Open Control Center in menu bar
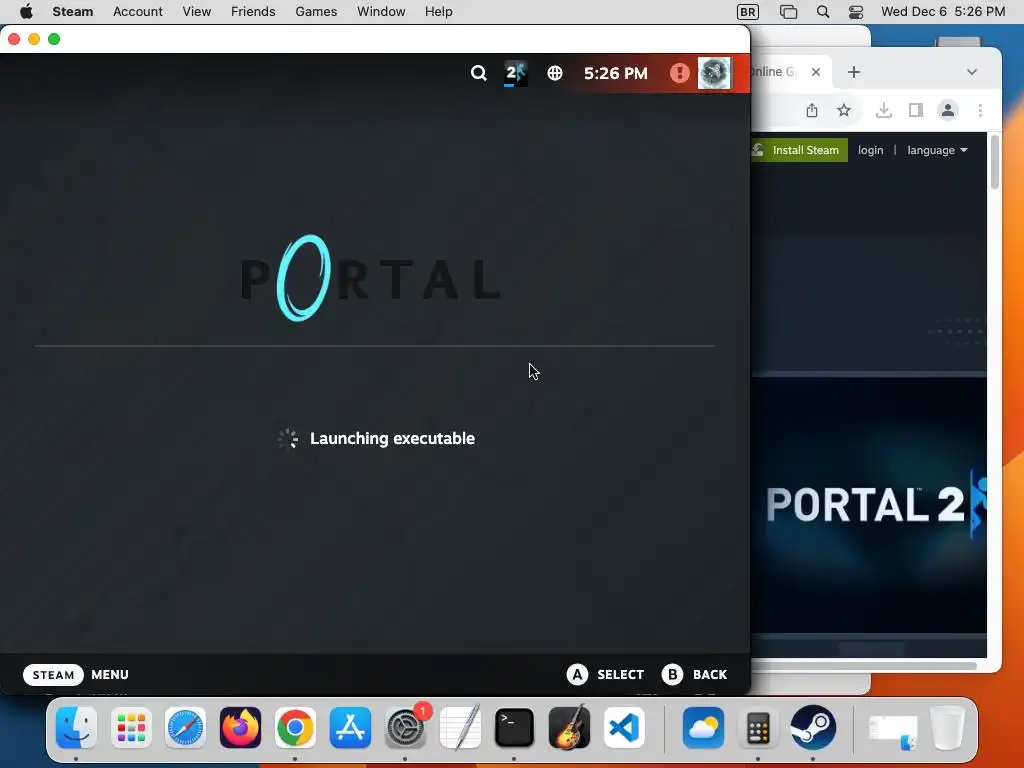The height and width of the screenshot is (768, 1024). 856,12
